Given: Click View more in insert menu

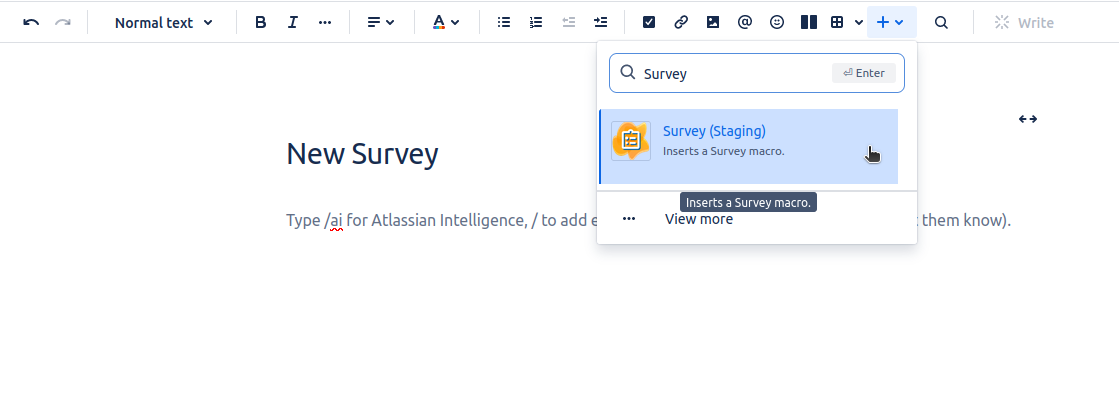Looking at the screenshot, I should coord(698,219).
